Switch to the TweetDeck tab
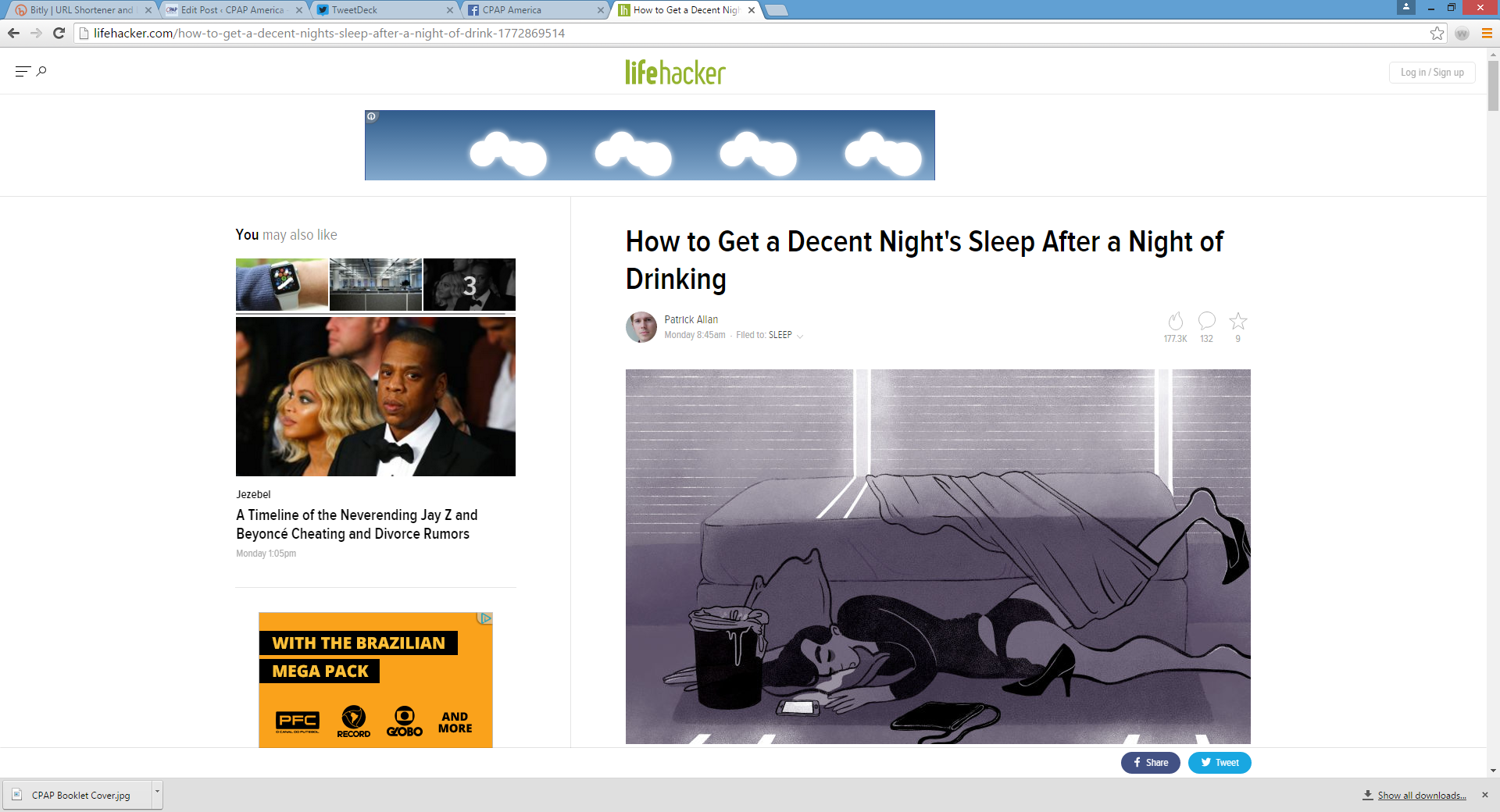 383,10
